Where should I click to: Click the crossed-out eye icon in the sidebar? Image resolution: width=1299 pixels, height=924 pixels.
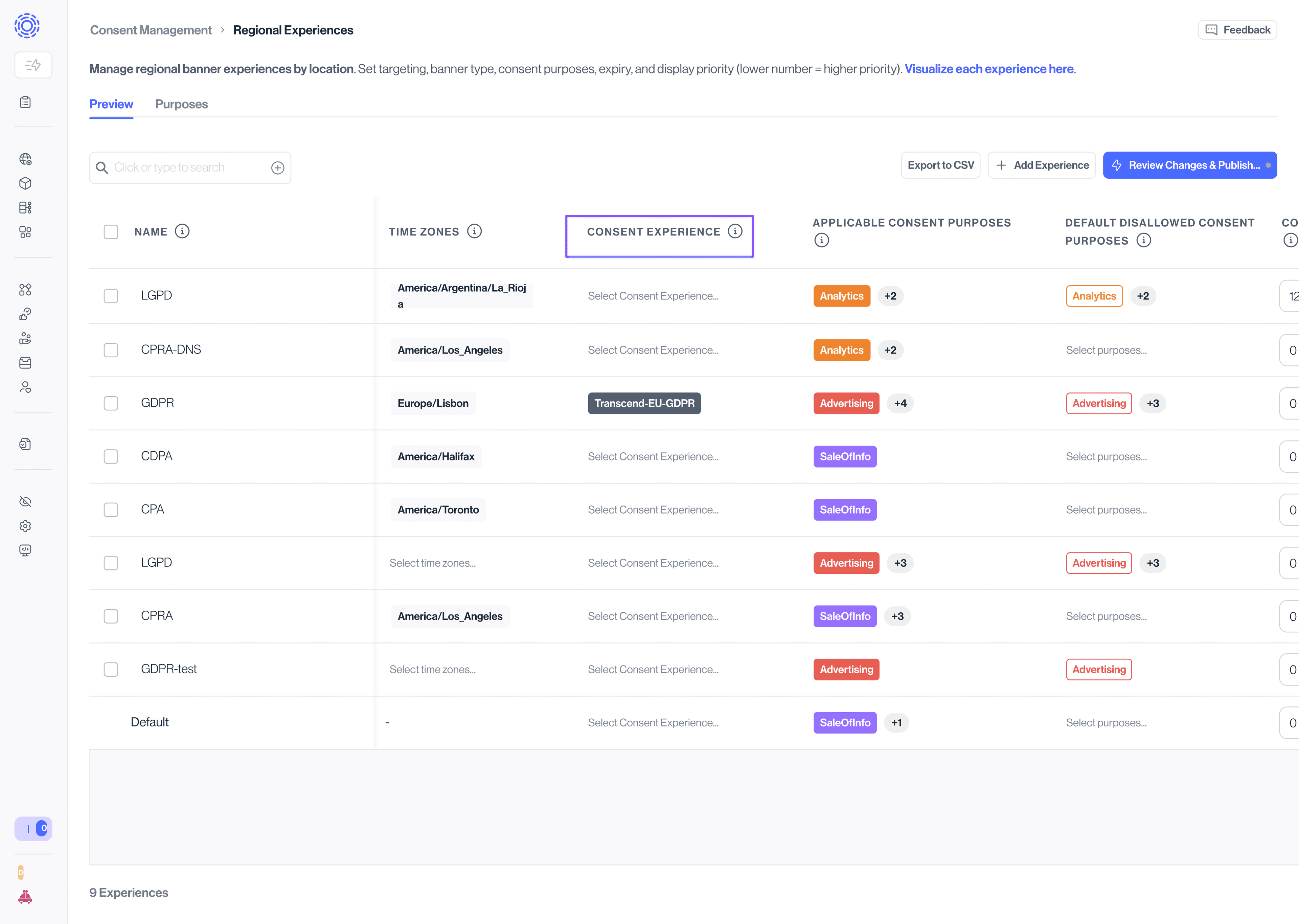26,501
